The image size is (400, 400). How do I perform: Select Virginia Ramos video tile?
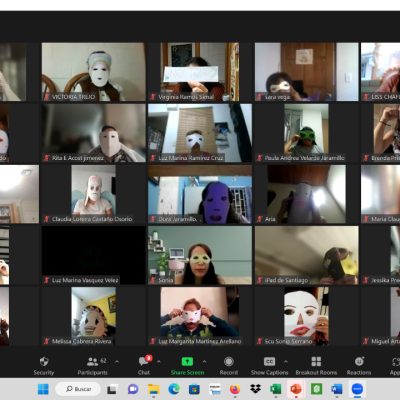click(x=200, y=72)
